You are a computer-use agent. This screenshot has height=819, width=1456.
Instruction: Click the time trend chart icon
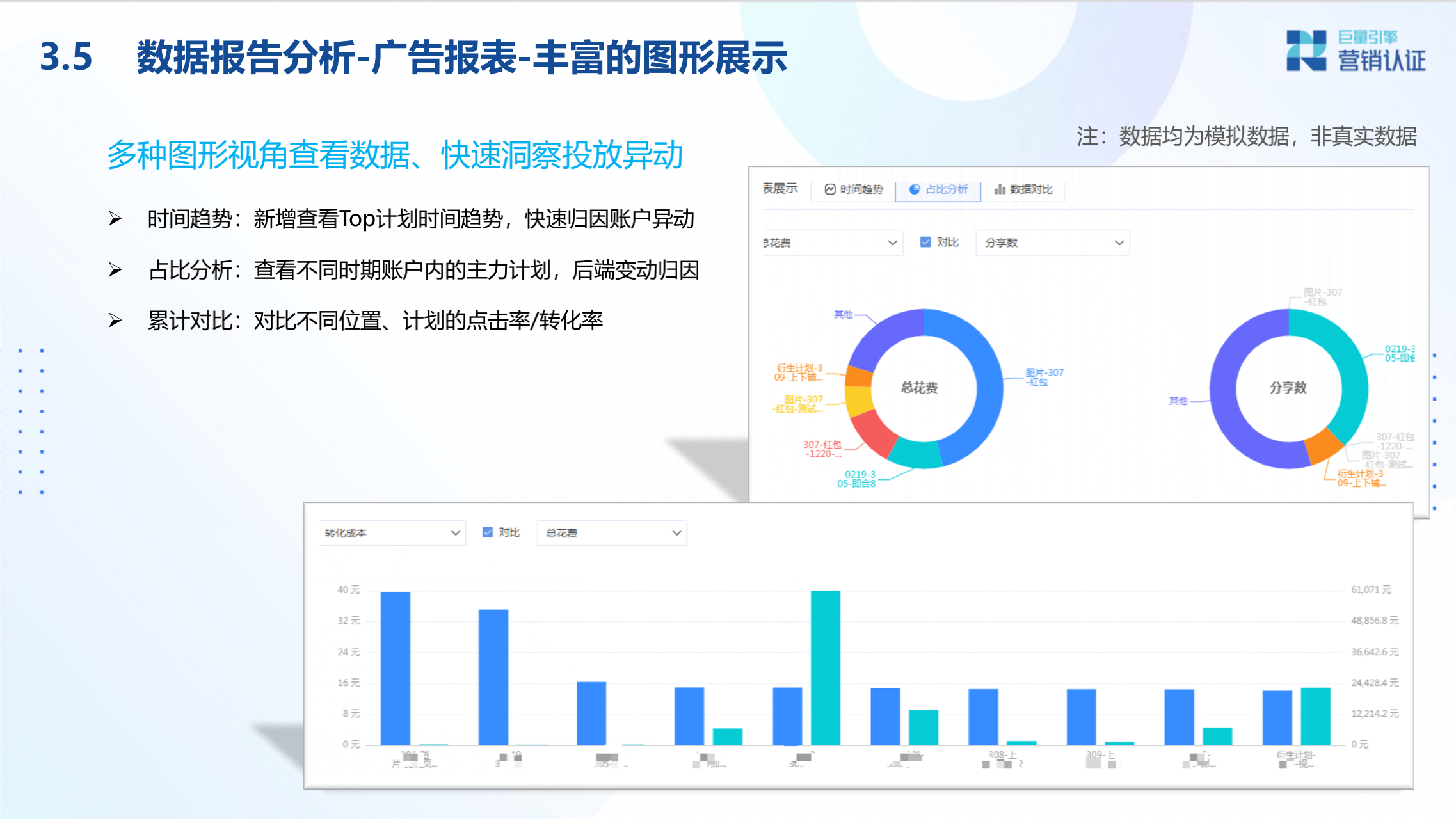pos(830,189)
